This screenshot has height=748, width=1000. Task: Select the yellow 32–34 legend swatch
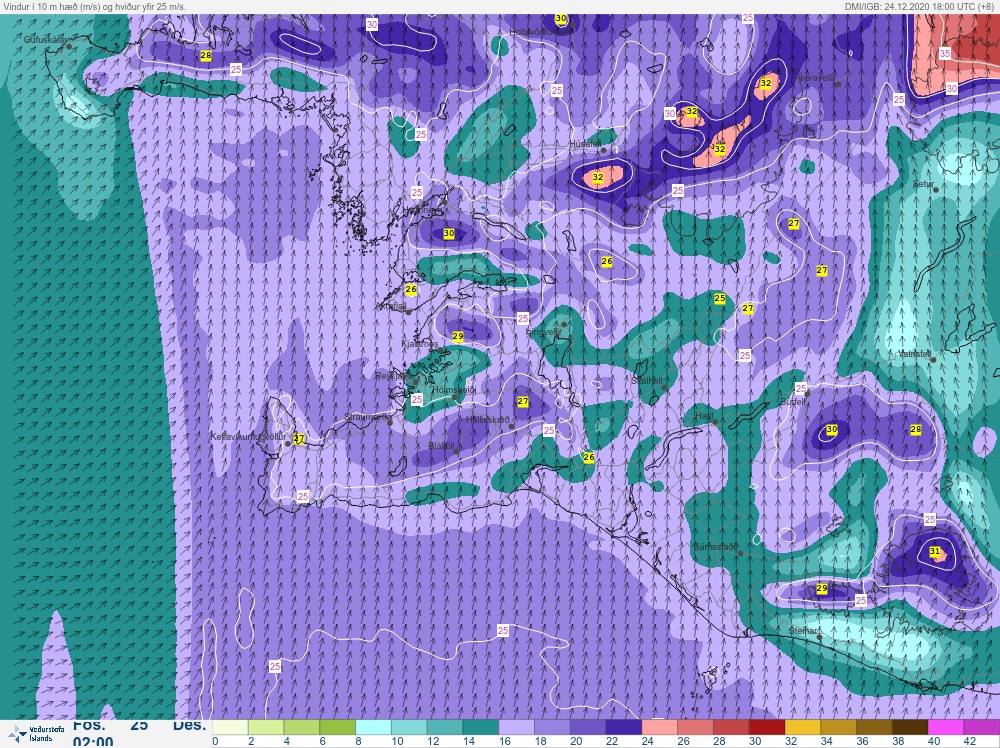pyautogui.click(x=802, y=728)
